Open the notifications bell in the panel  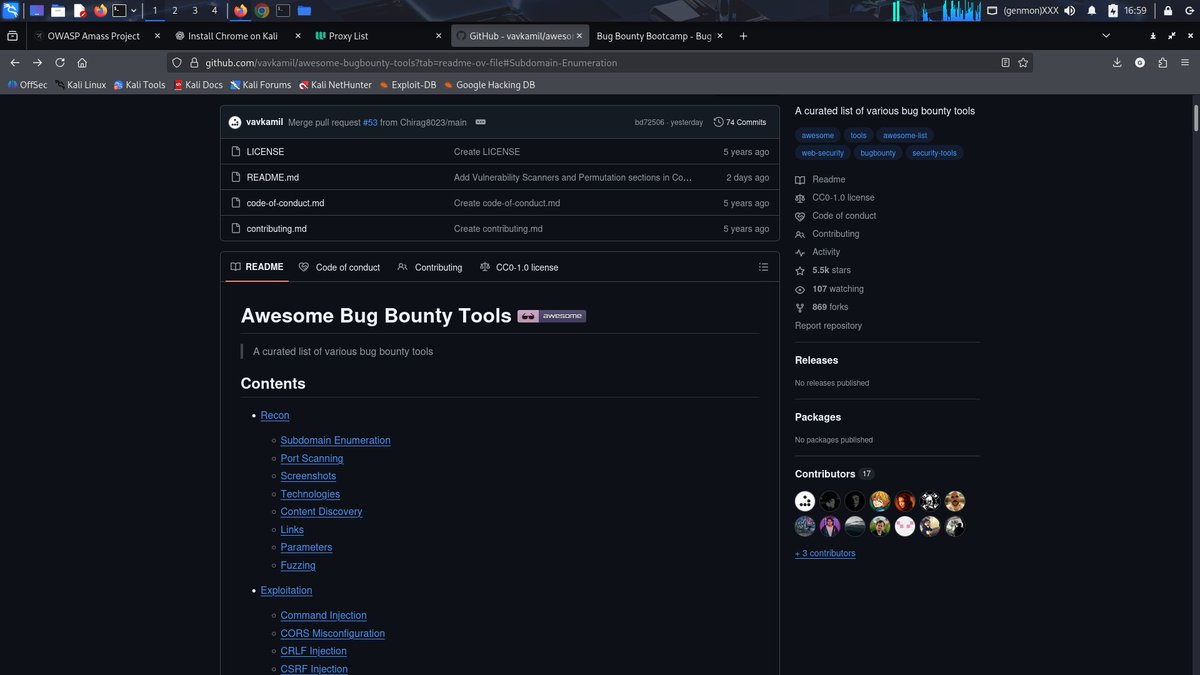[1092, 11]
